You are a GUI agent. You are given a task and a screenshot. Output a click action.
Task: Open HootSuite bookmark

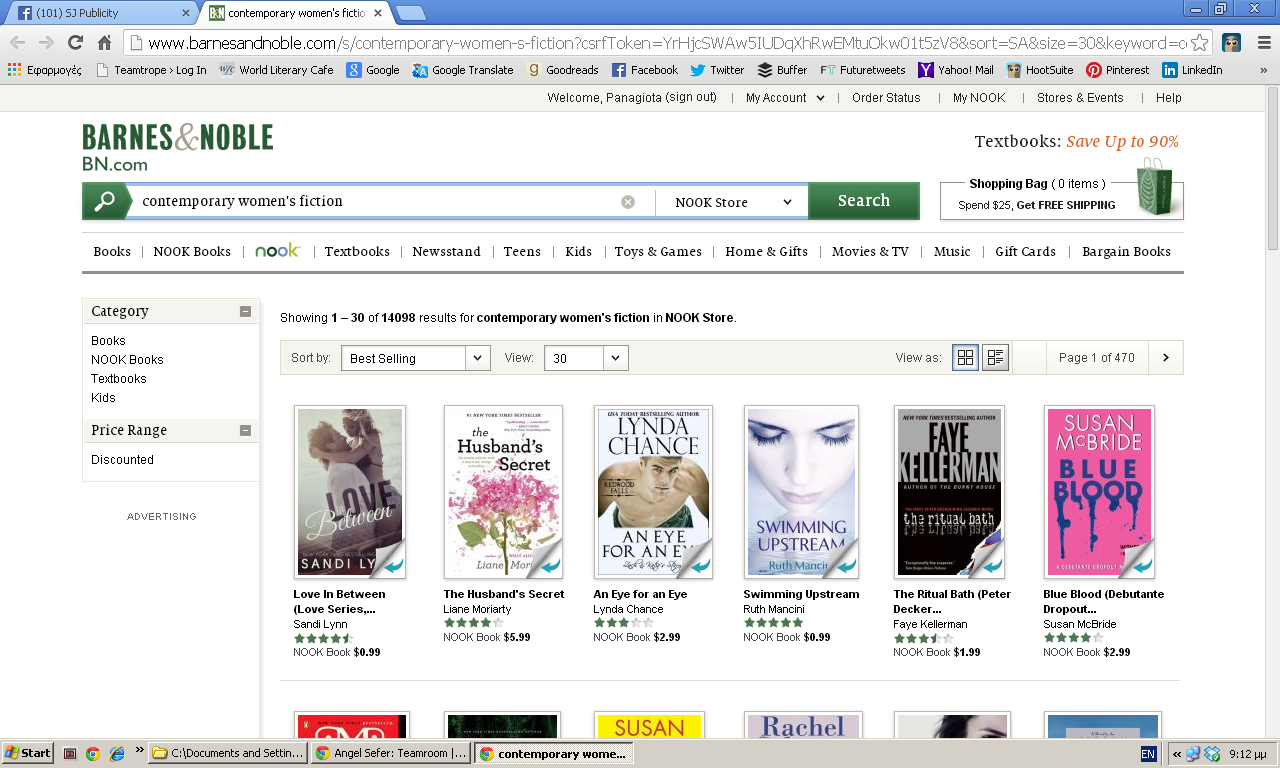(1040, 70)
